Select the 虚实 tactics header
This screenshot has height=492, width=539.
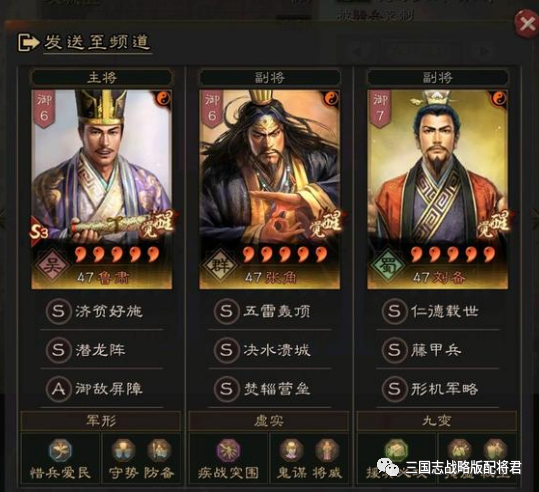pyautogui.click(x=269, y=421)
